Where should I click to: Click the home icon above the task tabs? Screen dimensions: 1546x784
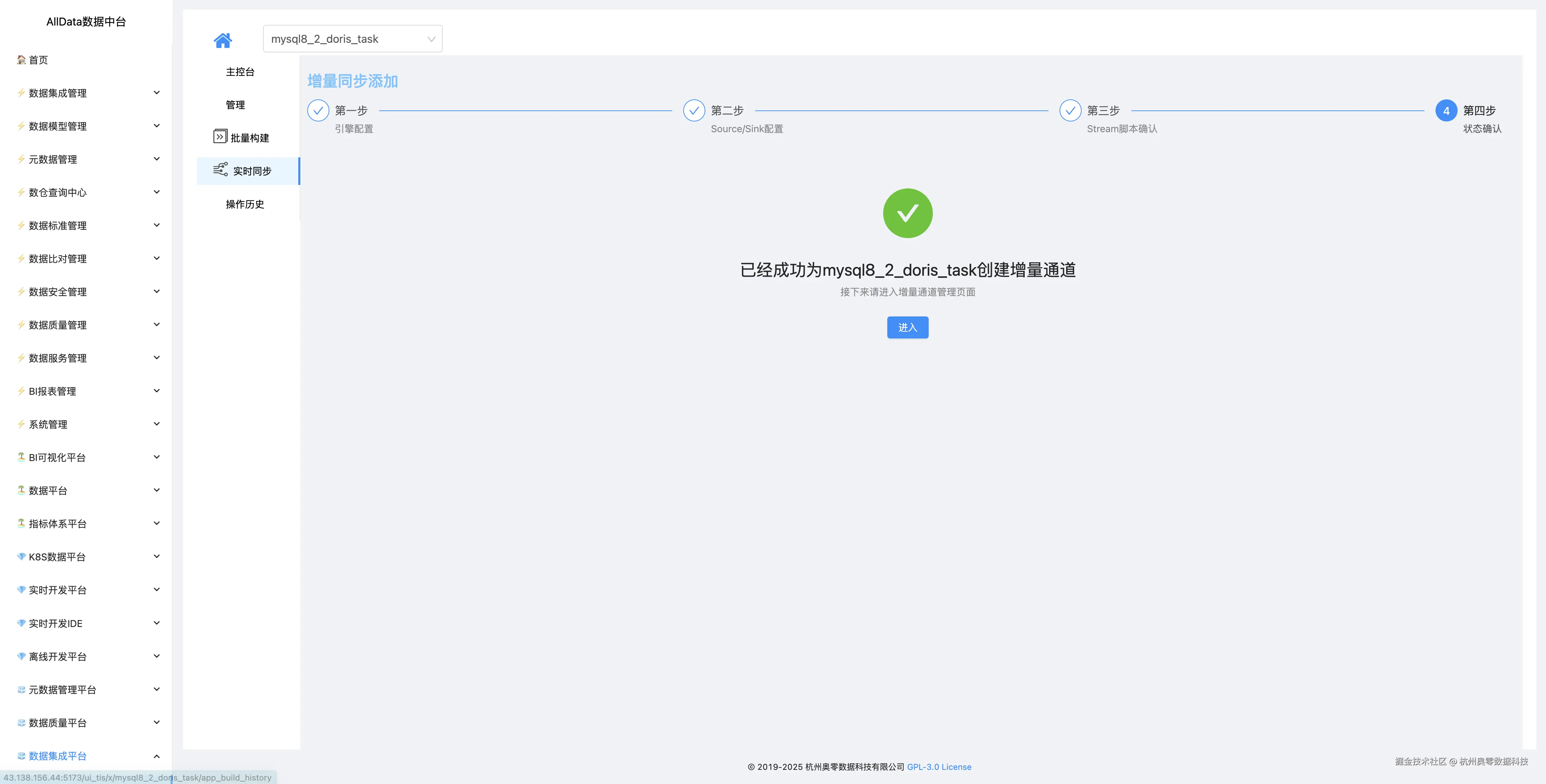tap(223, 40)
